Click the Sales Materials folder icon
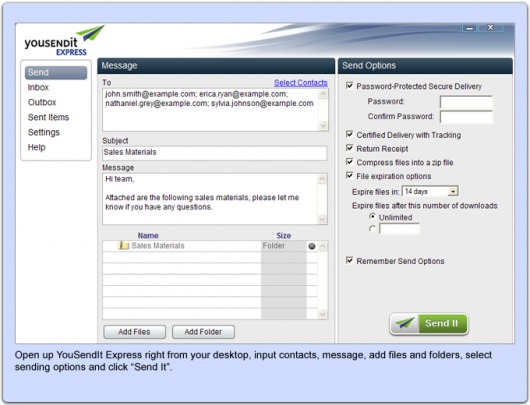 (x=123, y=245)
